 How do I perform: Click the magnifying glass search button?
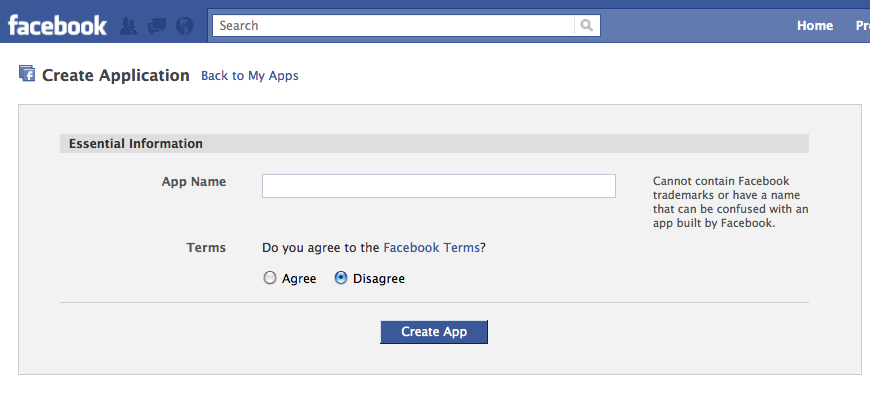point(586,26)
